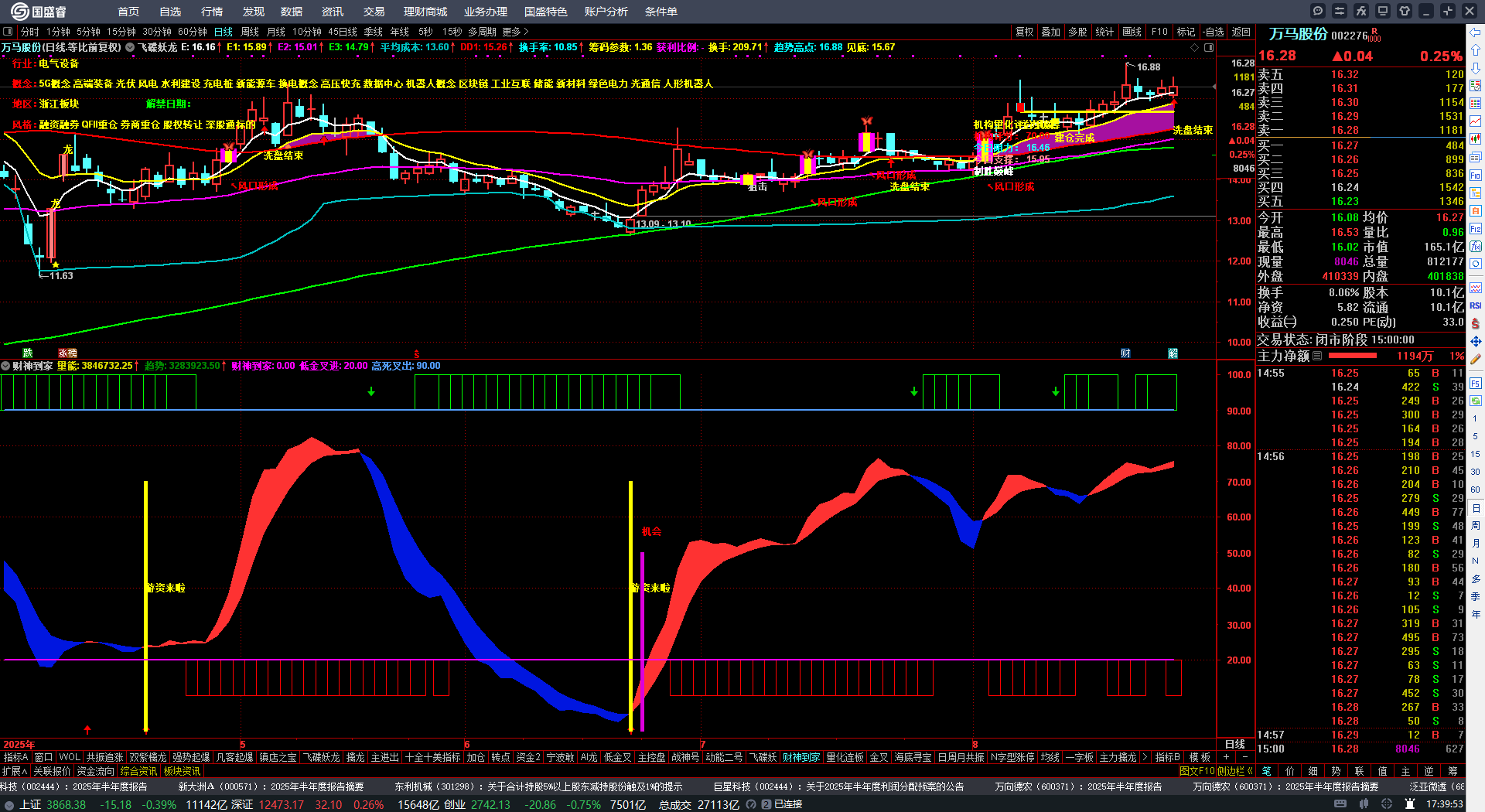Image resolution: width=1485 pixels, height=812 pixels.
Task: Open the 飞碟妖龙 indicator dropdown arrow
Action: [x=130, y=47]
